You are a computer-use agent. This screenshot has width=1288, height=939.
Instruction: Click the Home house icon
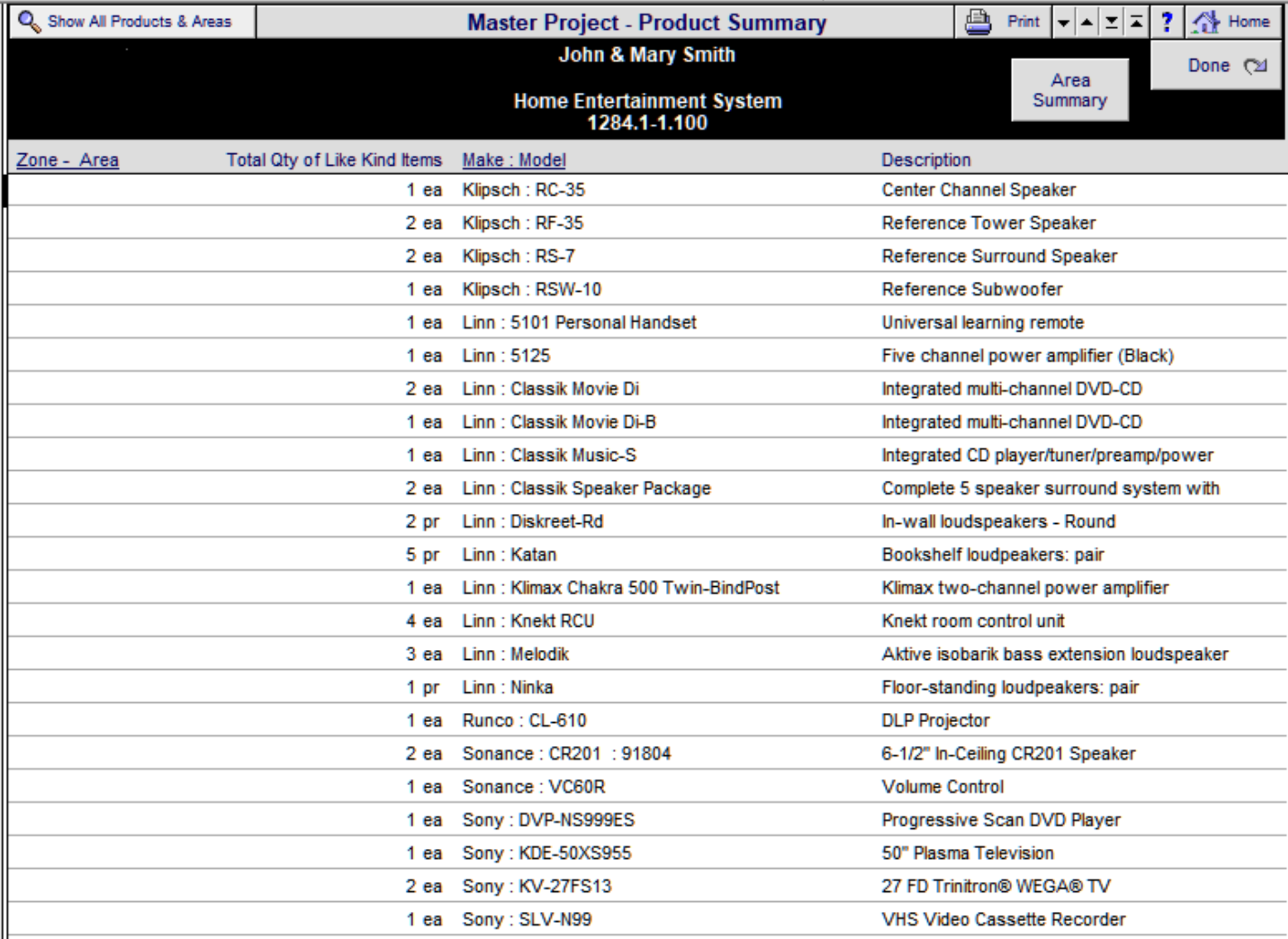pyautogui.click(x=1205, y=22)
